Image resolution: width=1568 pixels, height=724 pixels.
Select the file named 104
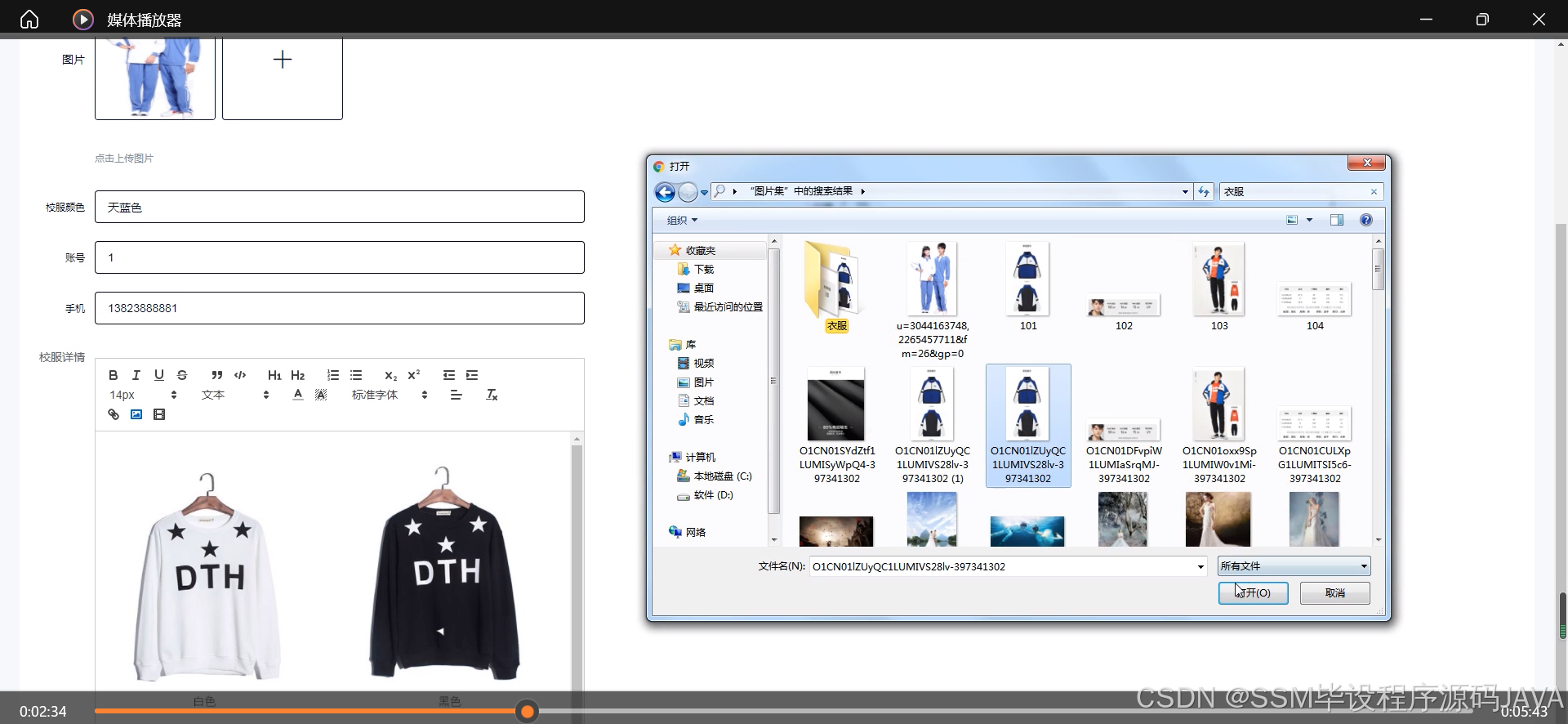(x=1315, y=306)
